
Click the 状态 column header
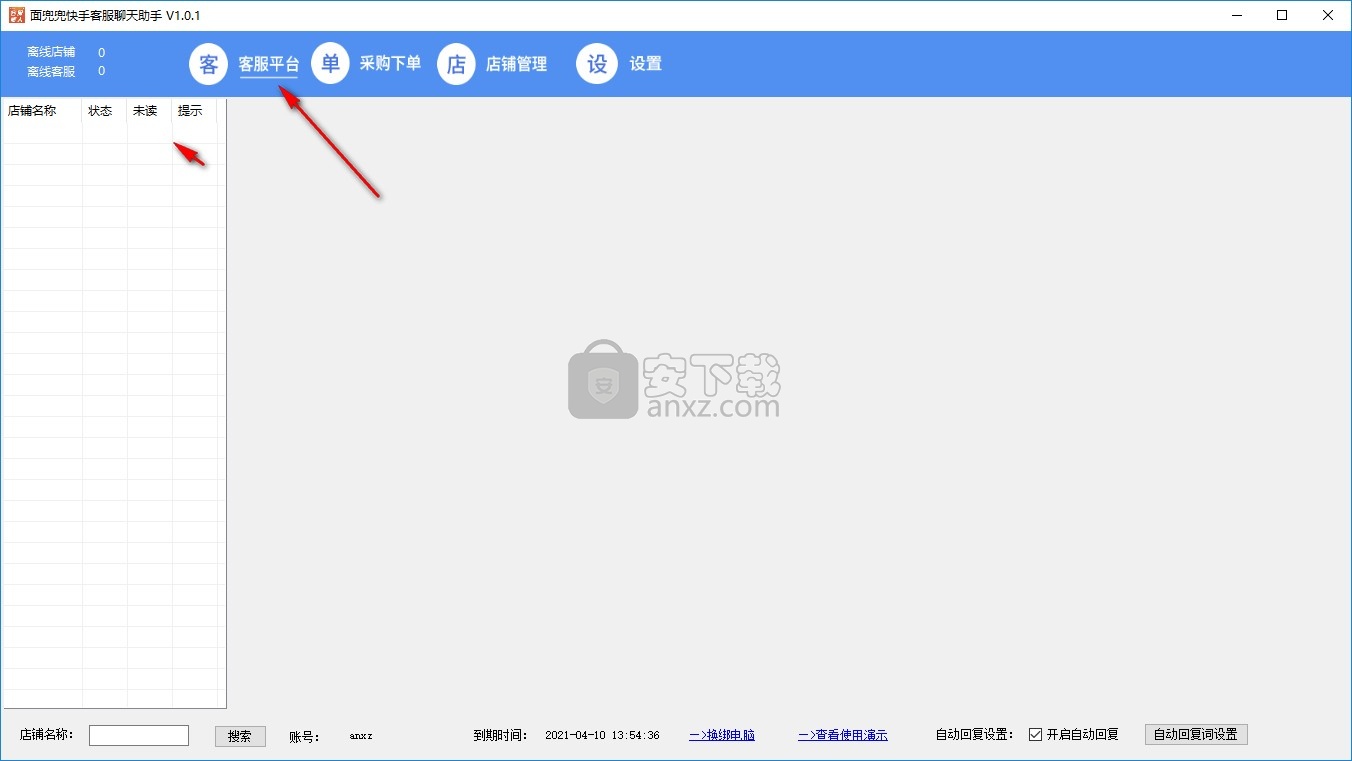105,111
